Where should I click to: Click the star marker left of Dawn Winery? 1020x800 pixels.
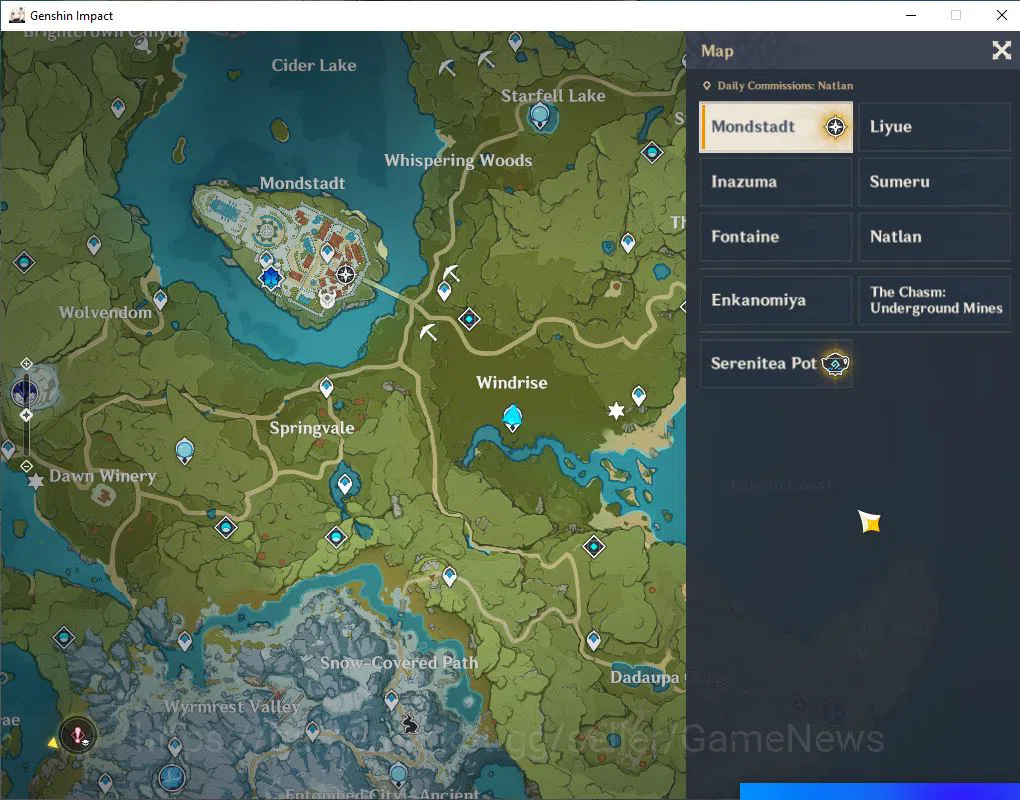[36, 481]
